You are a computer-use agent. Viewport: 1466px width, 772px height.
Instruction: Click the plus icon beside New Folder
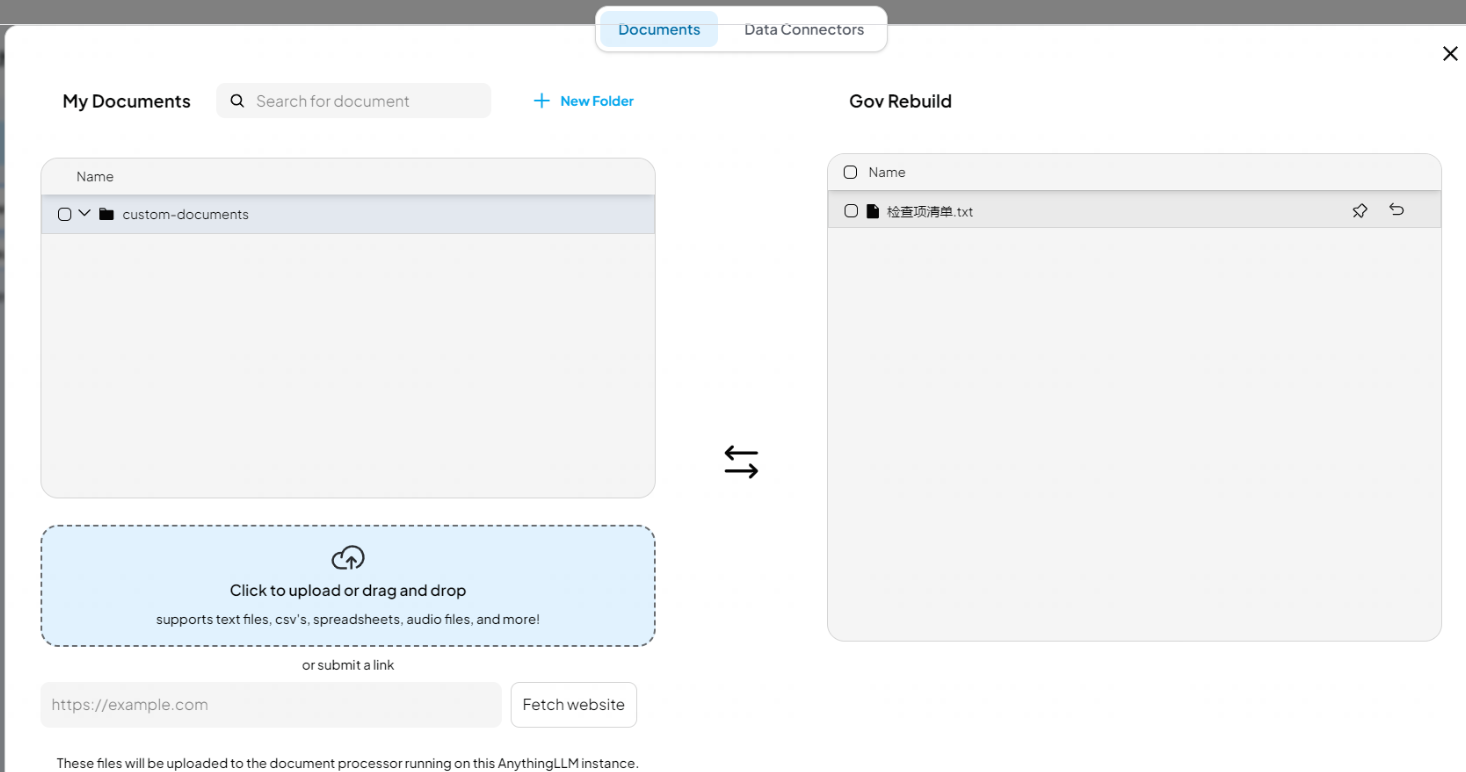541,101
